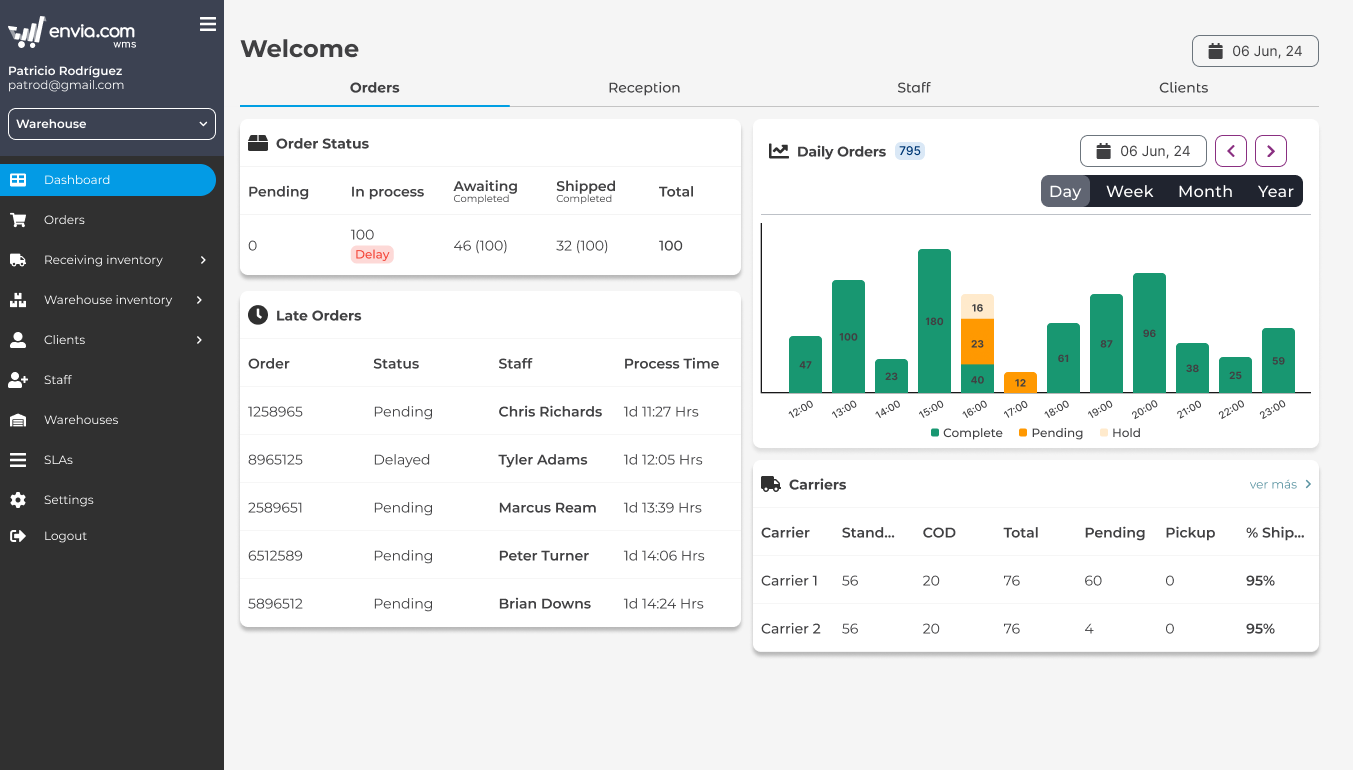Open the 06 Jun date picker at top right
The image size is (1353, 770).
(x=1255, y=50)
